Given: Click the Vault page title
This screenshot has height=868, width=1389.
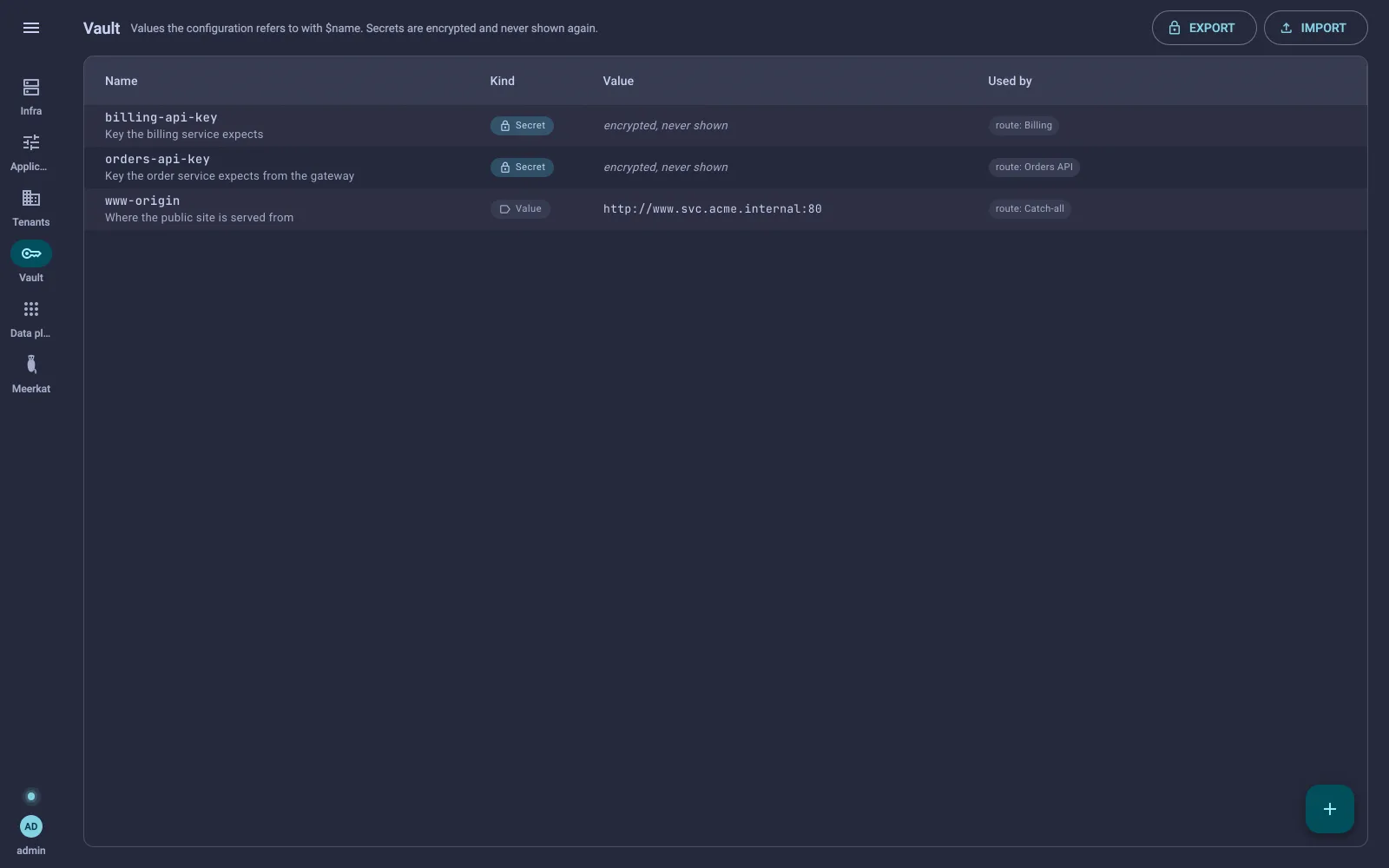Looking at the screenshot, I should pos(102,28).
